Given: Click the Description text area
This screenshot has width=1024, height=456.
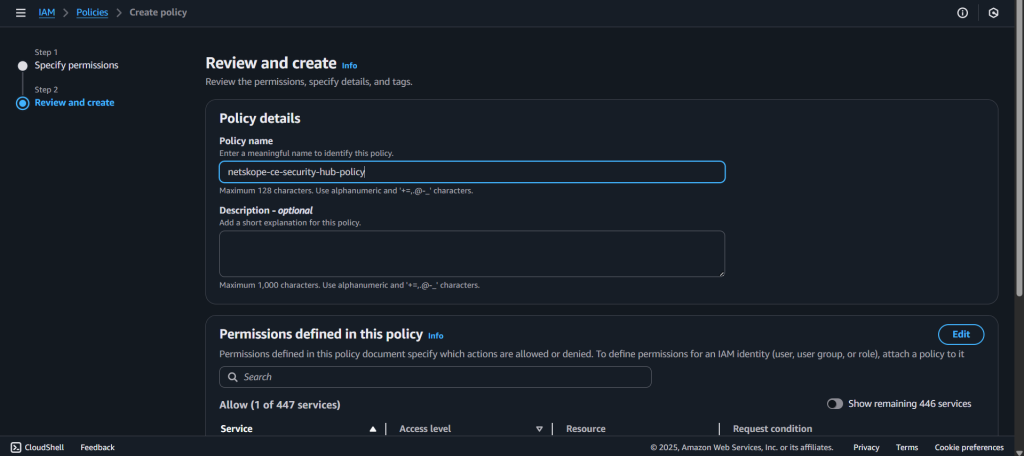Looking at the screenshot, I should [x=472, y=253].
